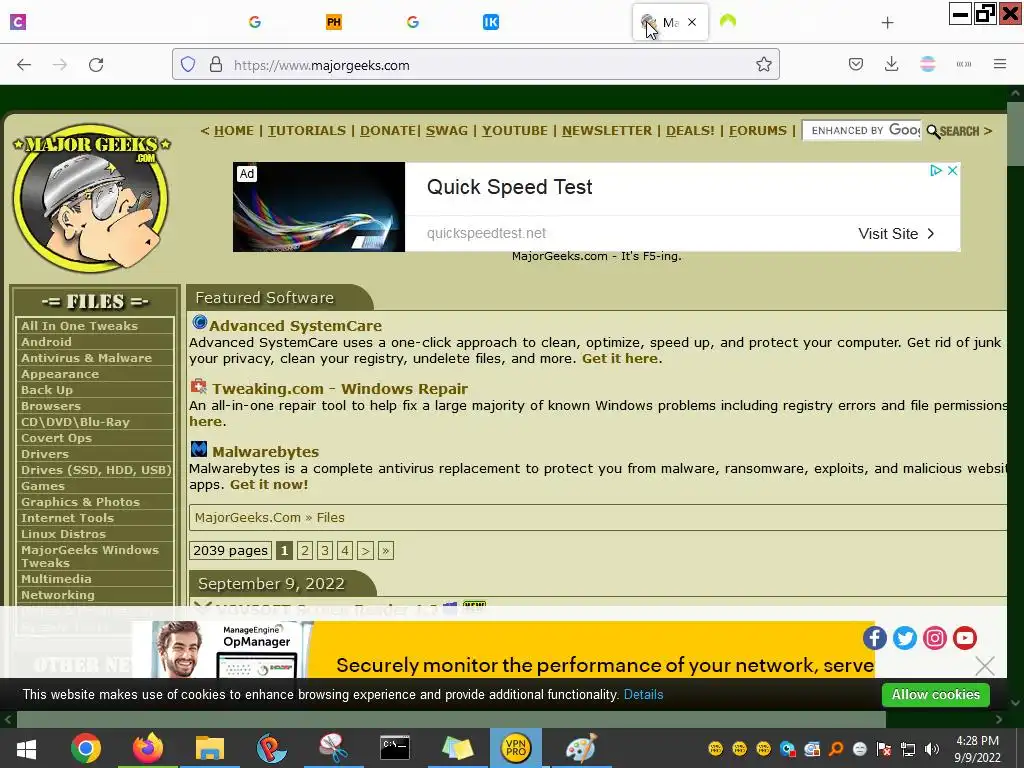The width and height of the screenshot is (1024, 768).
Task: Open File Explorer from the taskbar
Action: [x=210, y=748]
